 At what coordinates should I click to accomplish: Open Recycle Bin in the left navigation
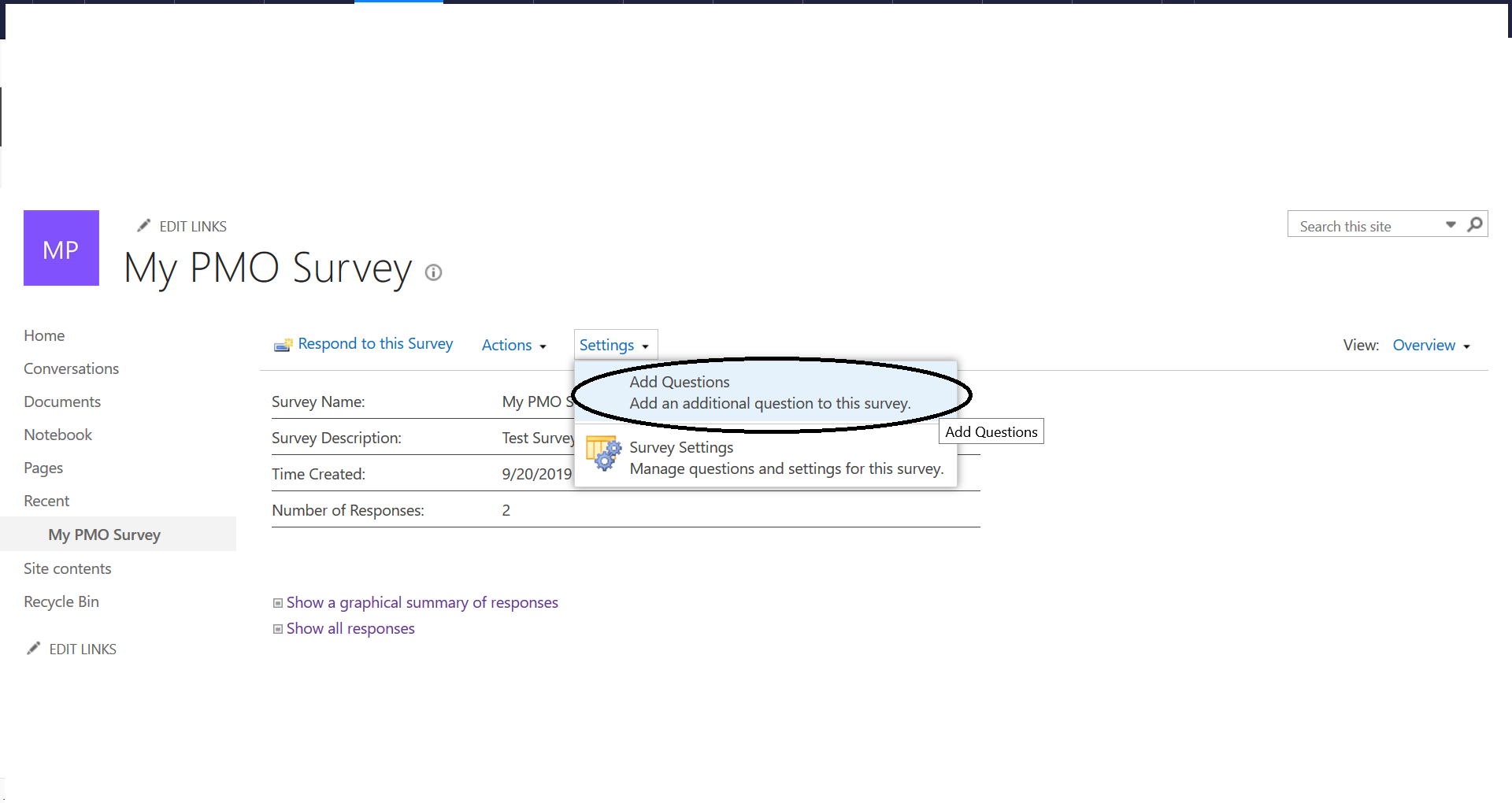61,601
